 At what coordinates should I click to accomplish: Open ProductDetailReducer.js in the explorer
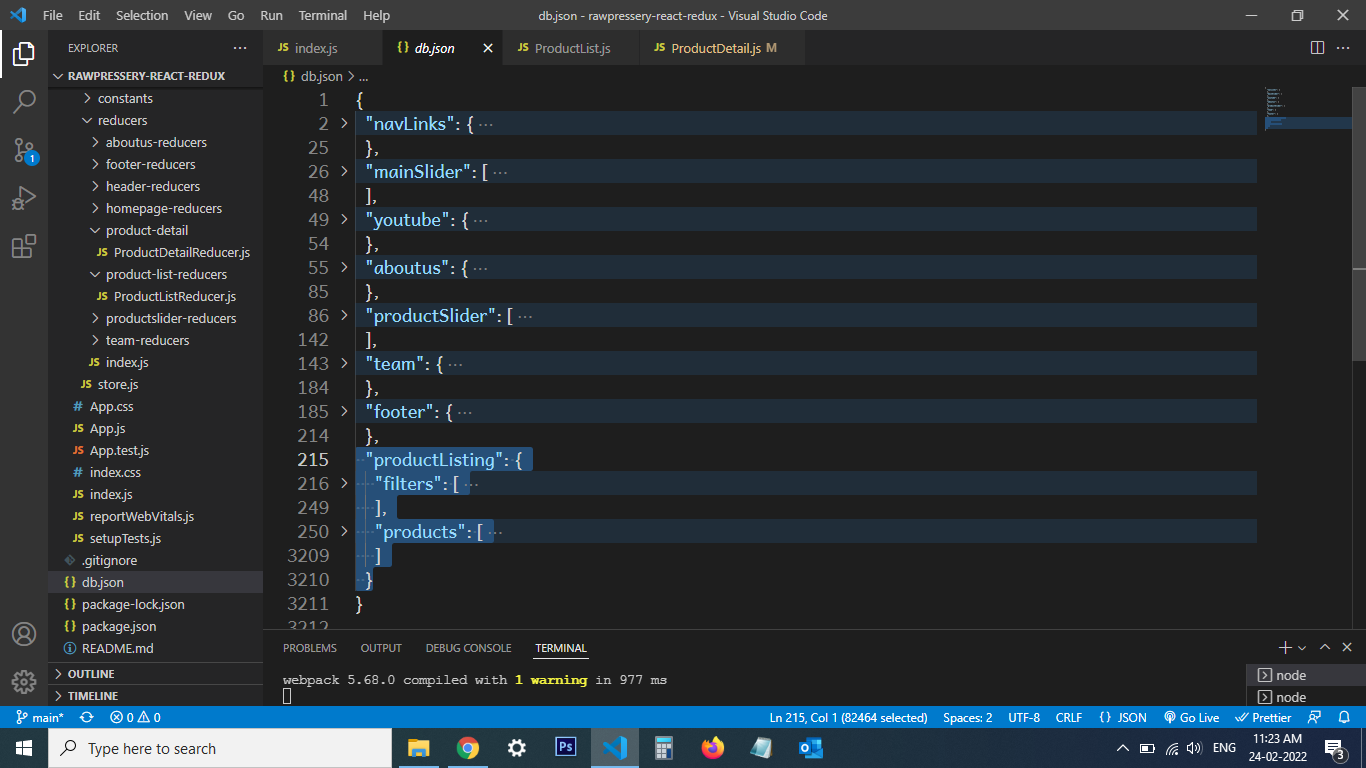point(155,252)
